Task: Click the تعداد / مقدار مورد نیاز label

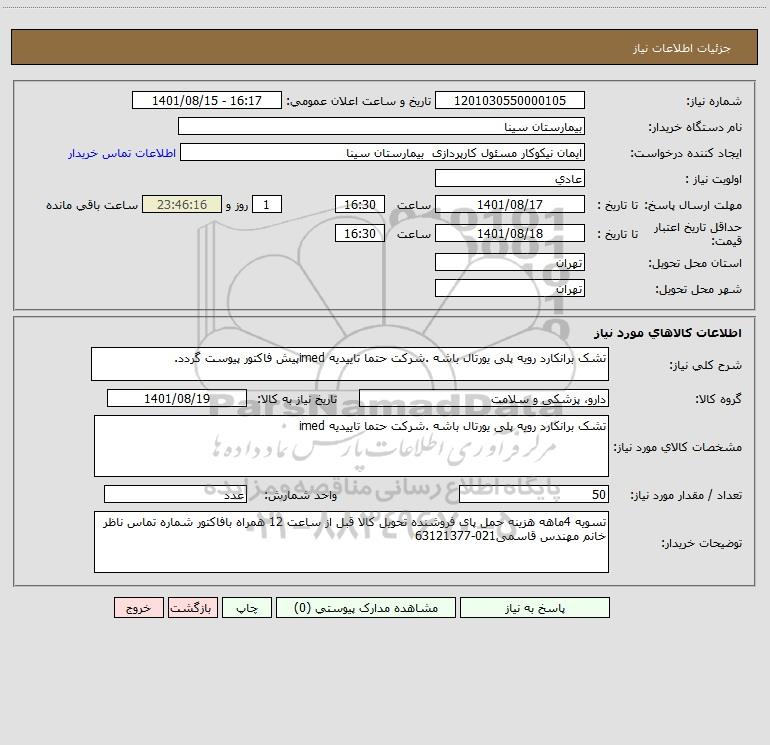Action: click(x=686, y=495)
